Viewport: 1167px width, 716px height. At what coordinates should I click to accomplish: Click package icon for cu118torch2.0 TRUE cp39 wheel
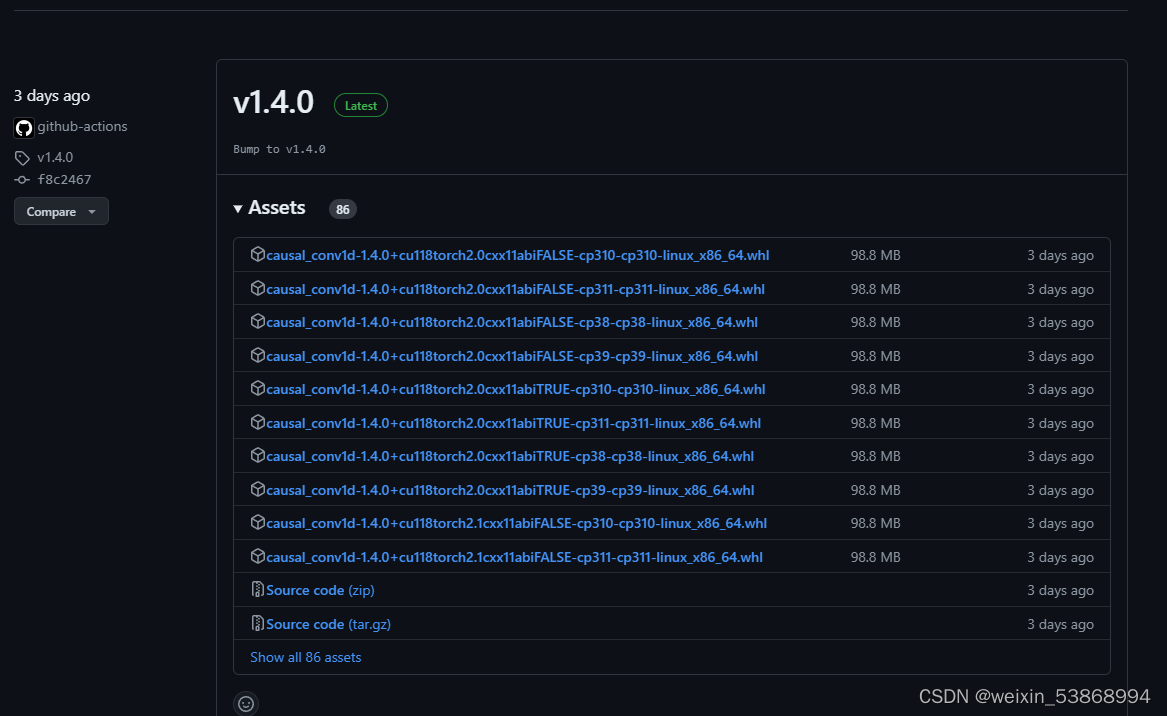pyautogui.click(x=258, y=489)
